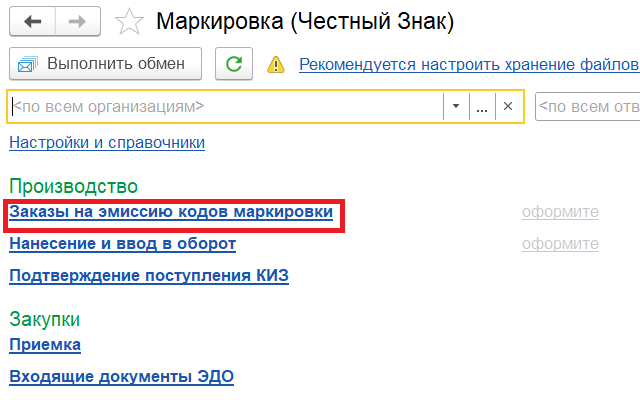Click the Выполнить обмен button

(x=105, y=64)
